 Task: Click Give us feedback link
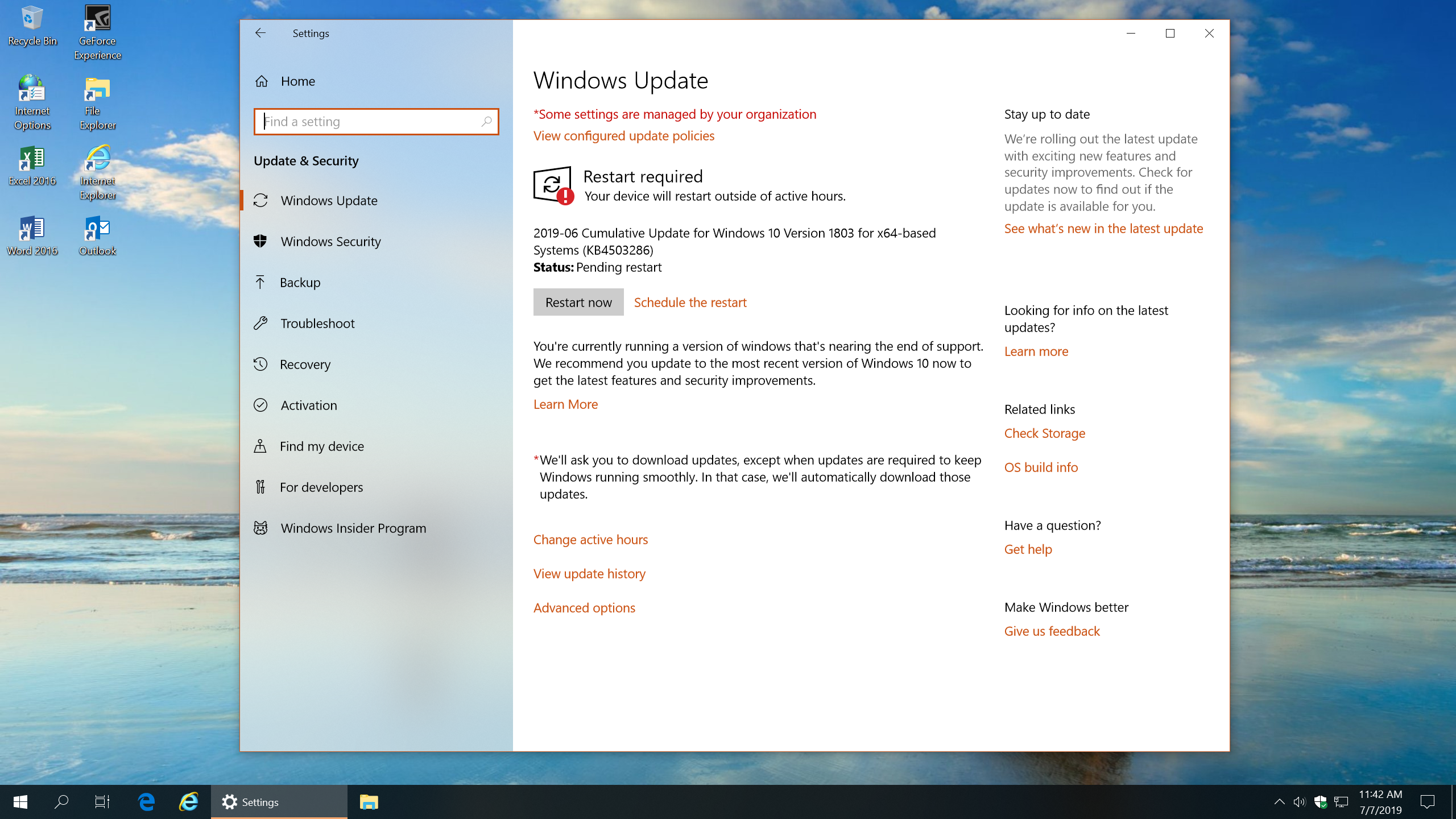[1052, 631]
